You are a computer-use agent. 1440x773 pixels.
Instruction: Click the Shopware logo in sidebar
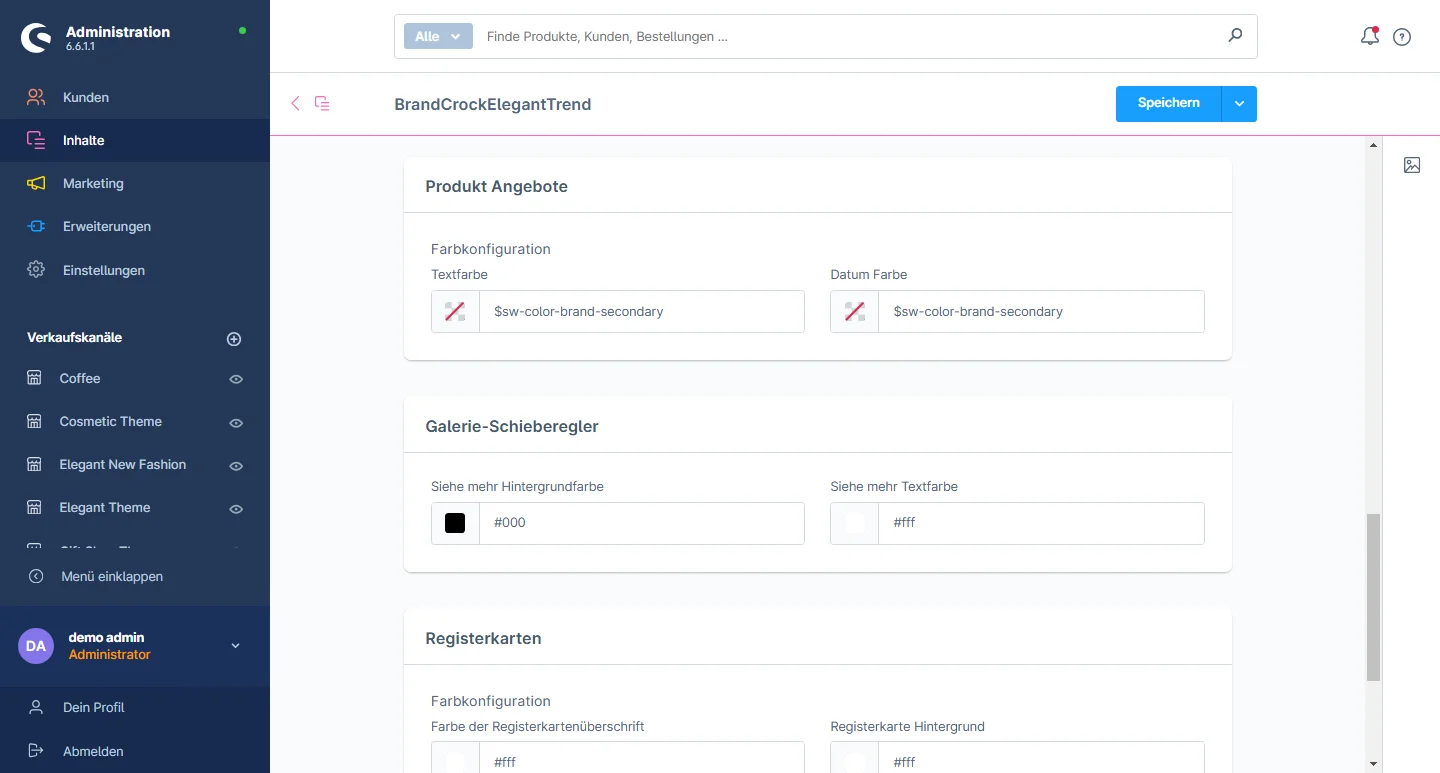point(37,38)
